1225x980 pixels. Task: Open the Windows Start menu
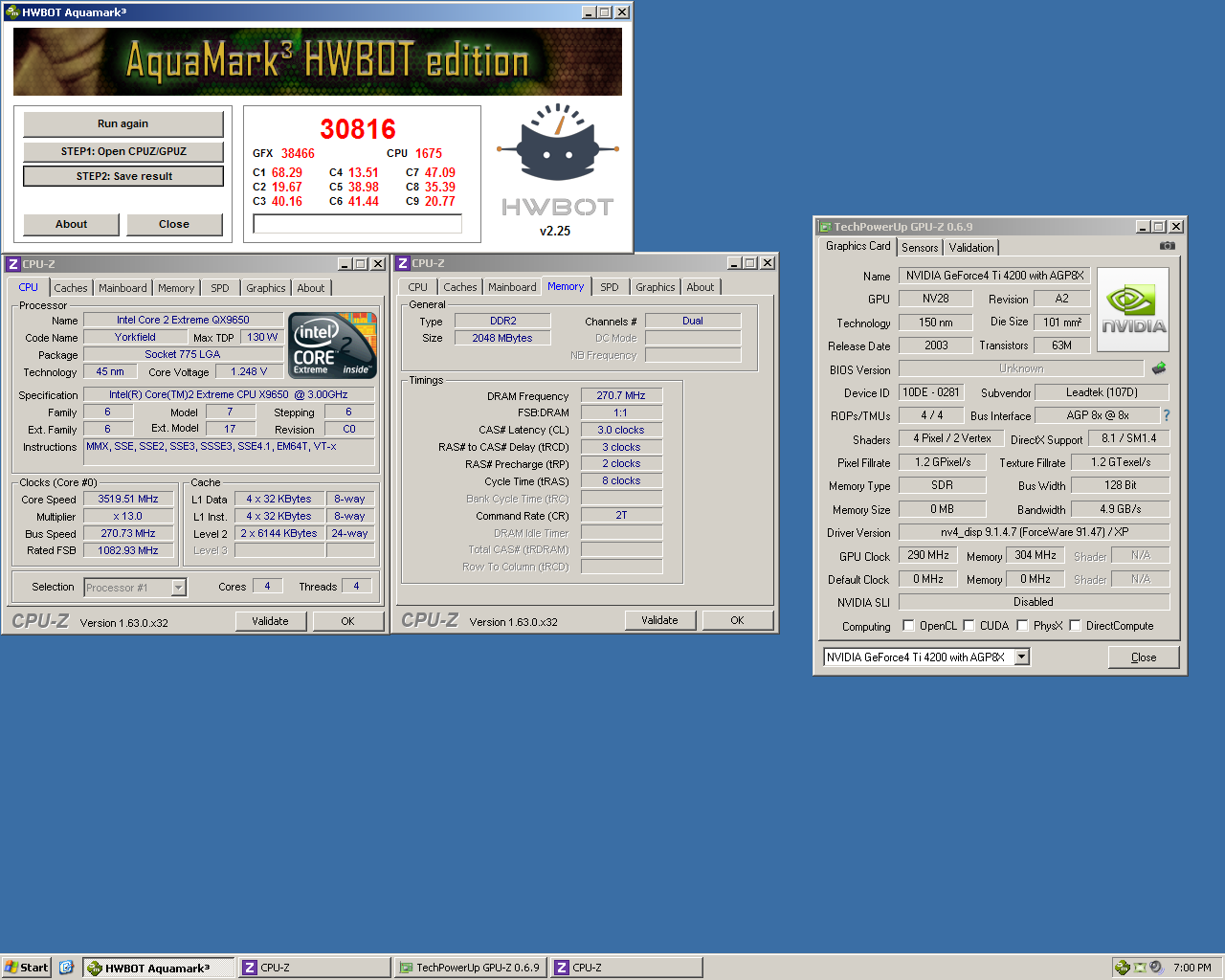[26, 968]
